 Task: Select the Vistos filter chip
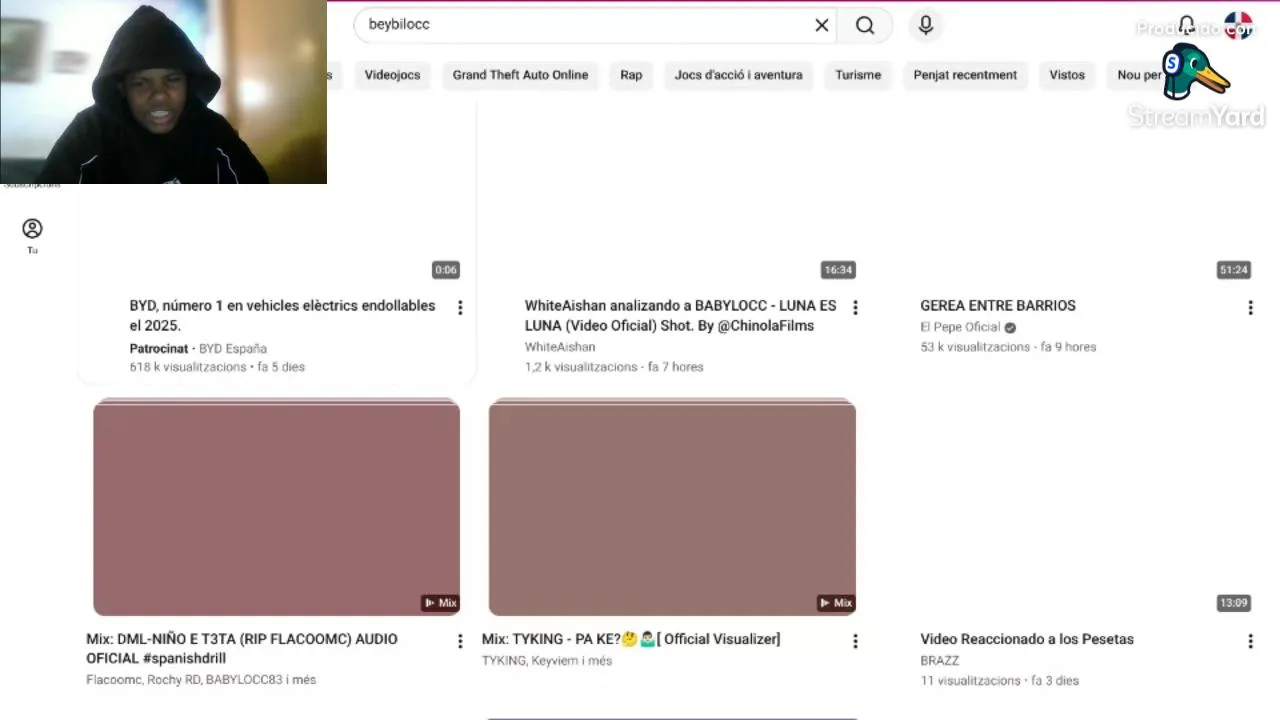point(1067,75)
